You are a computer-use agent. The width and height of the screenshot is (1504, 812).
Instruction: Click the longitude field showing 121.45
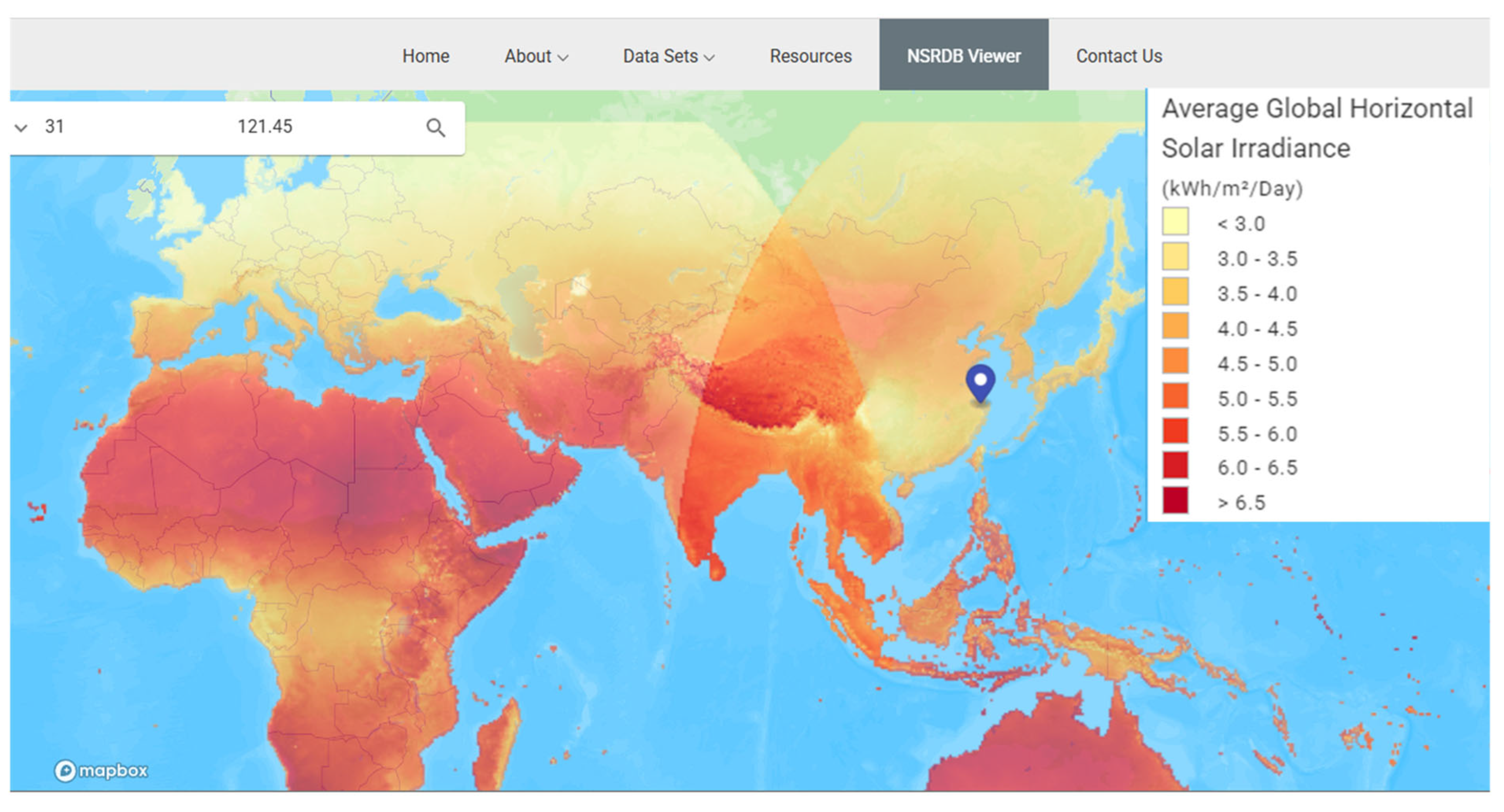[x=265, y=126]
